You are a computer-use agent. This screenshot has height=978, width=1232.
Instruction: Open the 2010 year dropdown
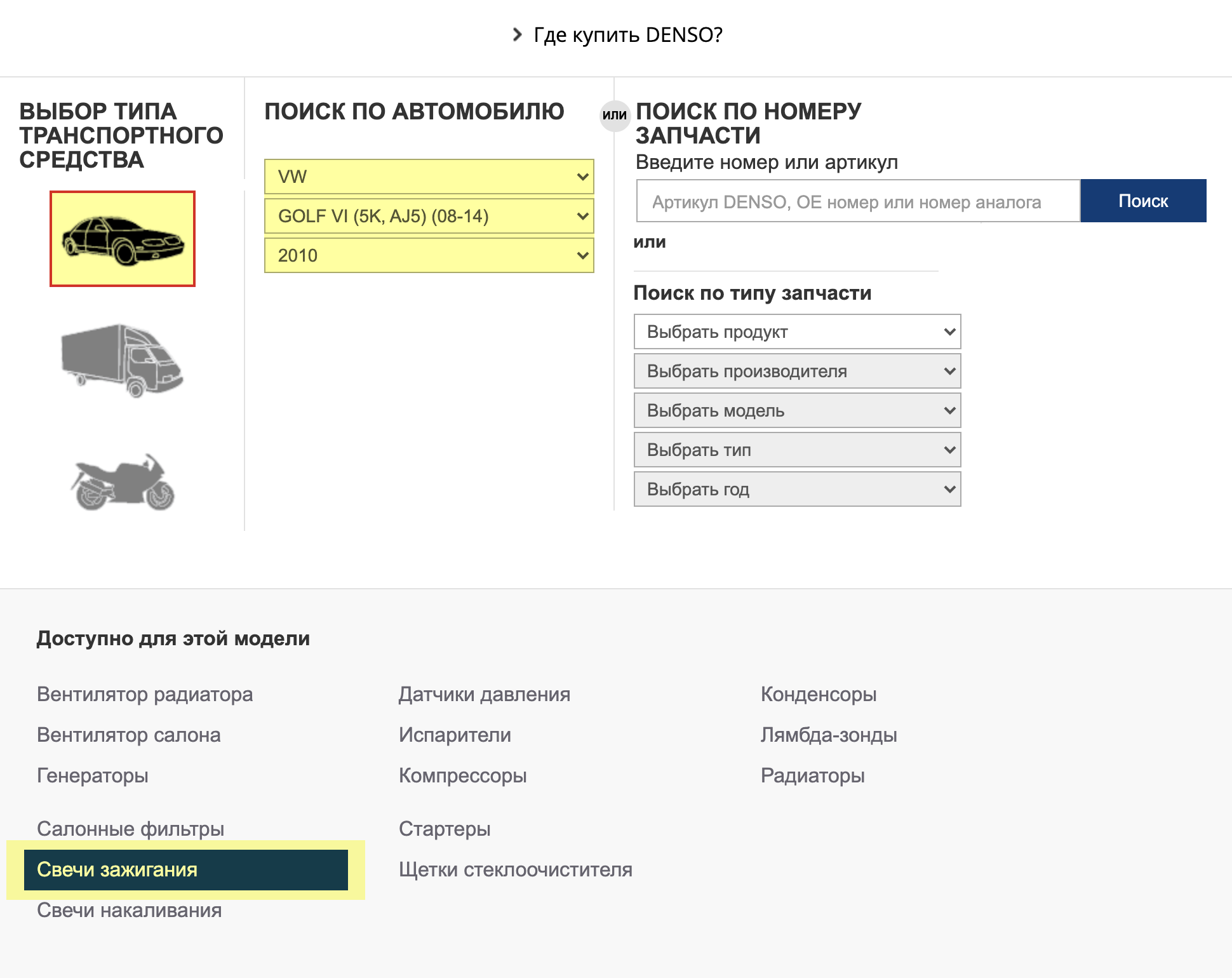(x=429, y=255)
